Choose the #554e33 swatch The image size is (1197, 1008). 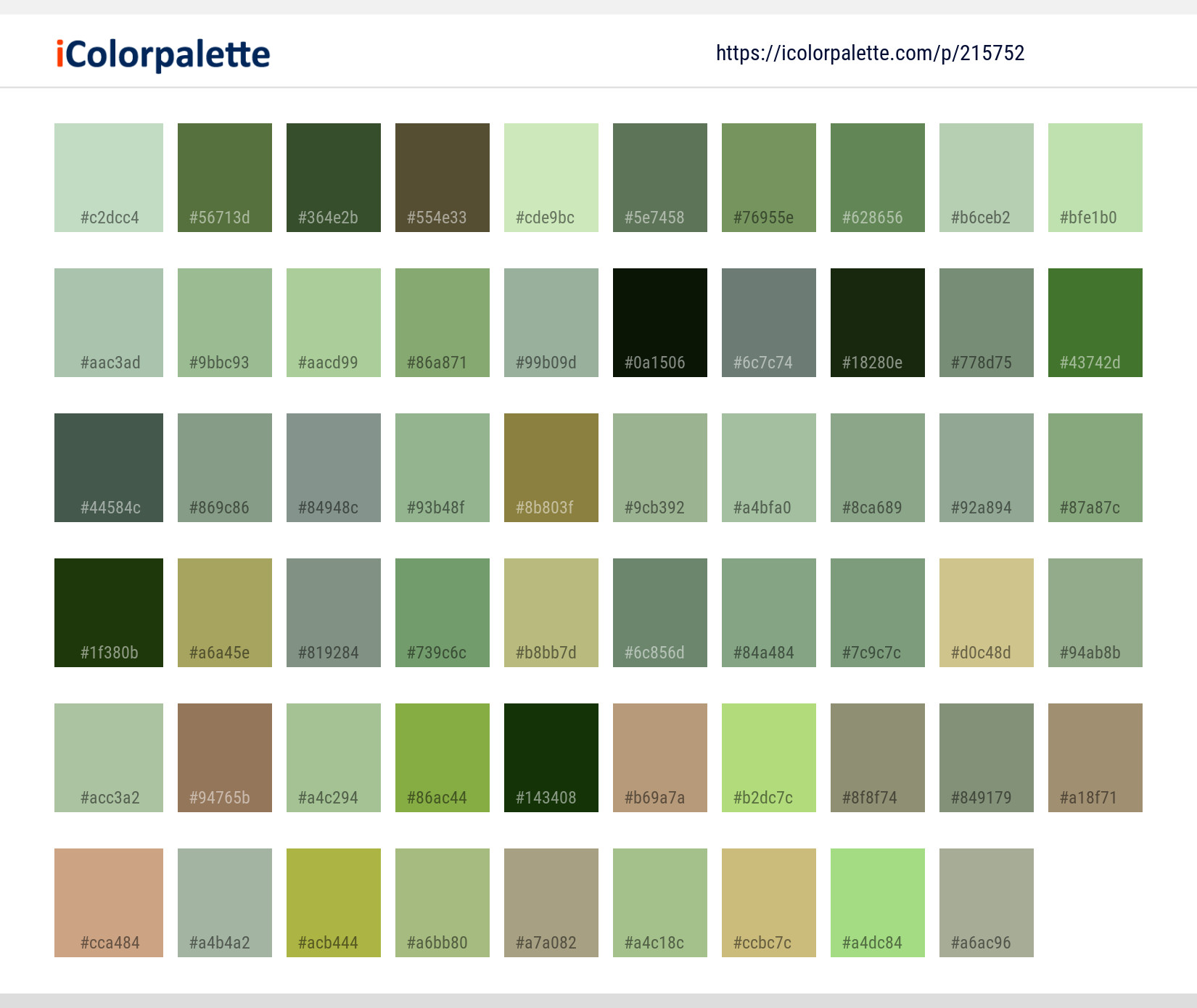coord(443,178)
